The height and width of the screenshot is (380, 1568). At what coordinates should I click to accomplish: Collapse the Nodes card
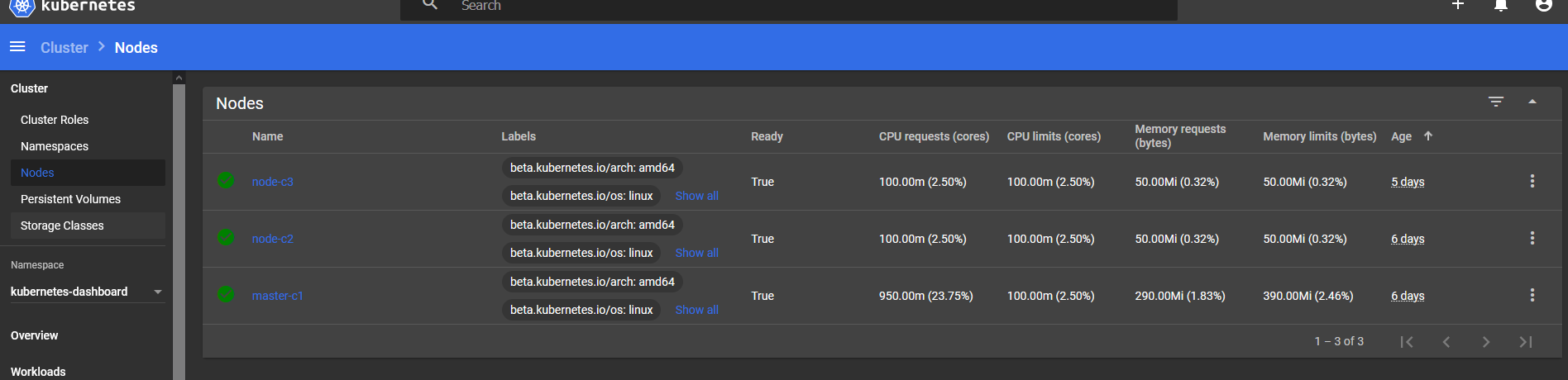(x=1532, y=102)
